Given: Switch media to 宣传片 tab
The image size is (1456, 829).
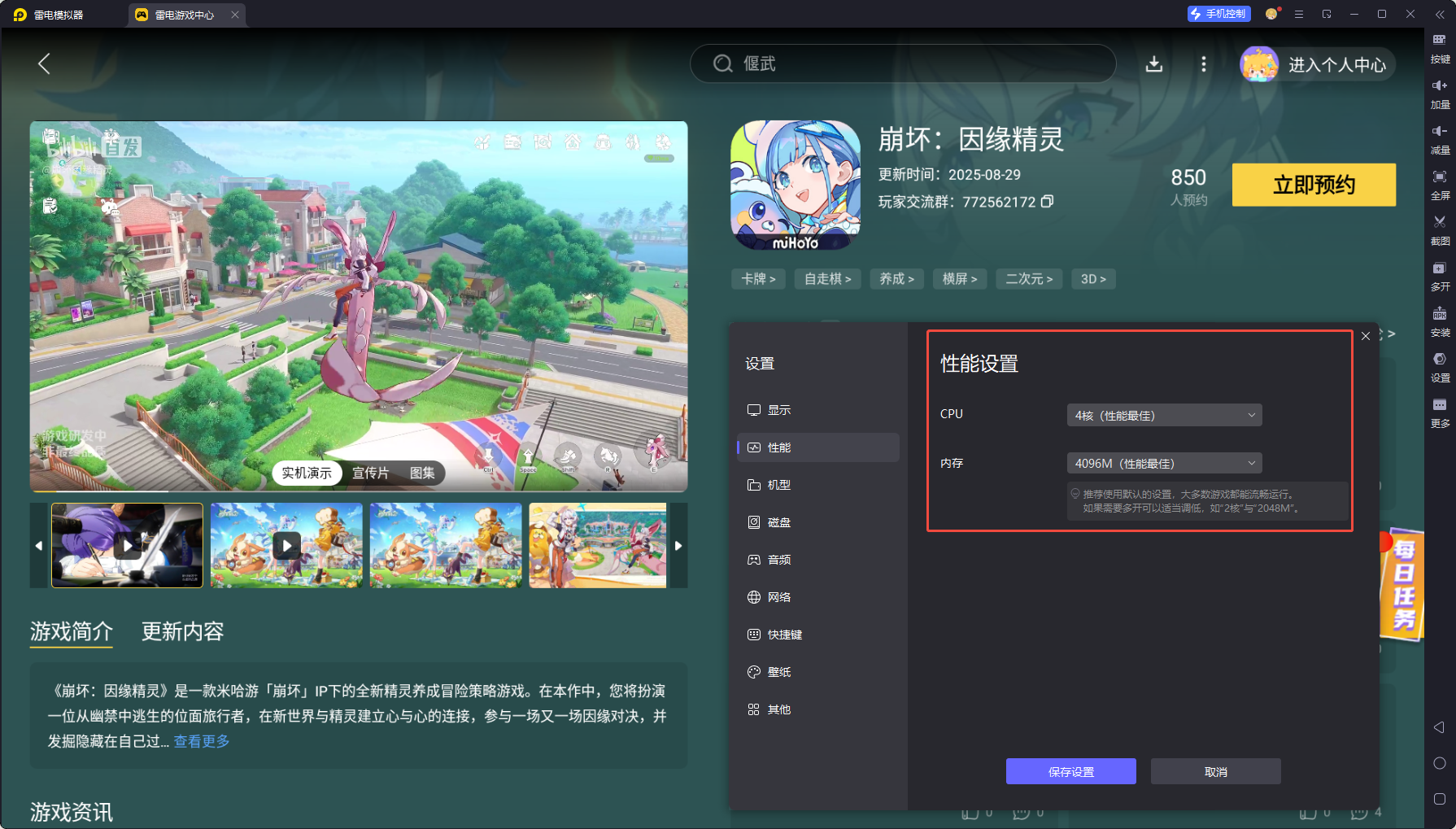Looking at the screenshot, I should click(370, 473).
